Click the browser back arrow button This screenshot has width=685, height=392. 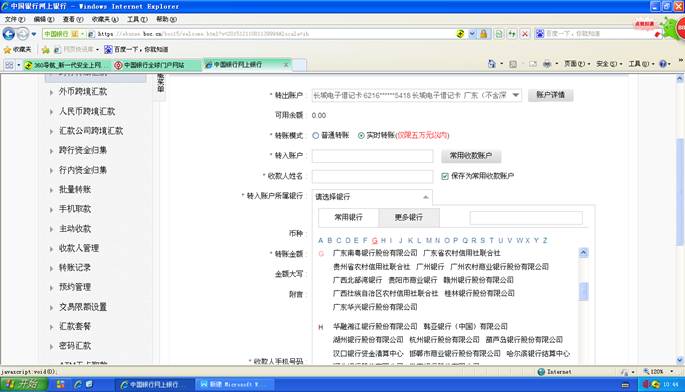pos(8,34)
